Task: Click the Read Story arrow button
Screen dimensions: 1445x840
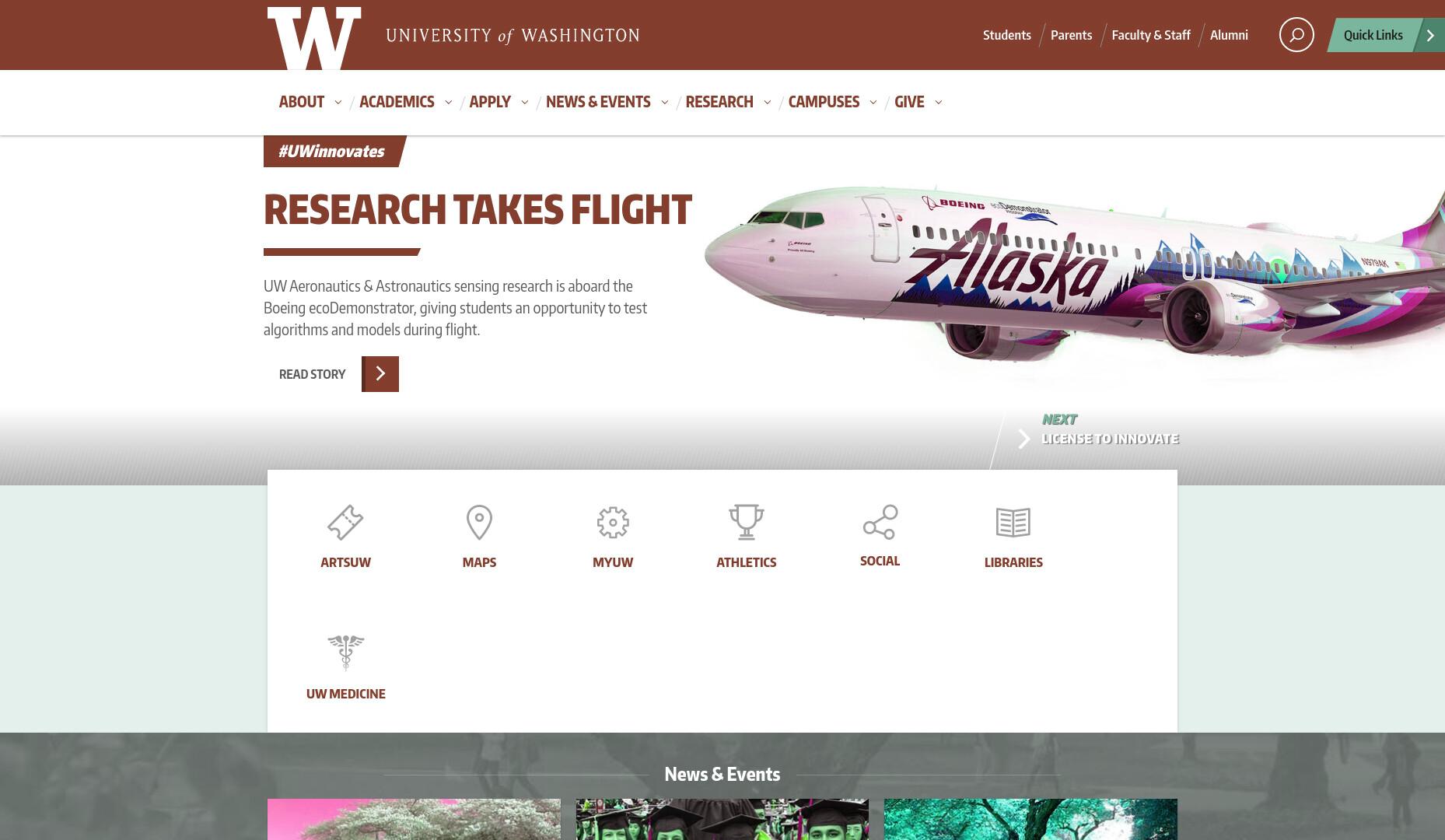Action: point(380,374)
